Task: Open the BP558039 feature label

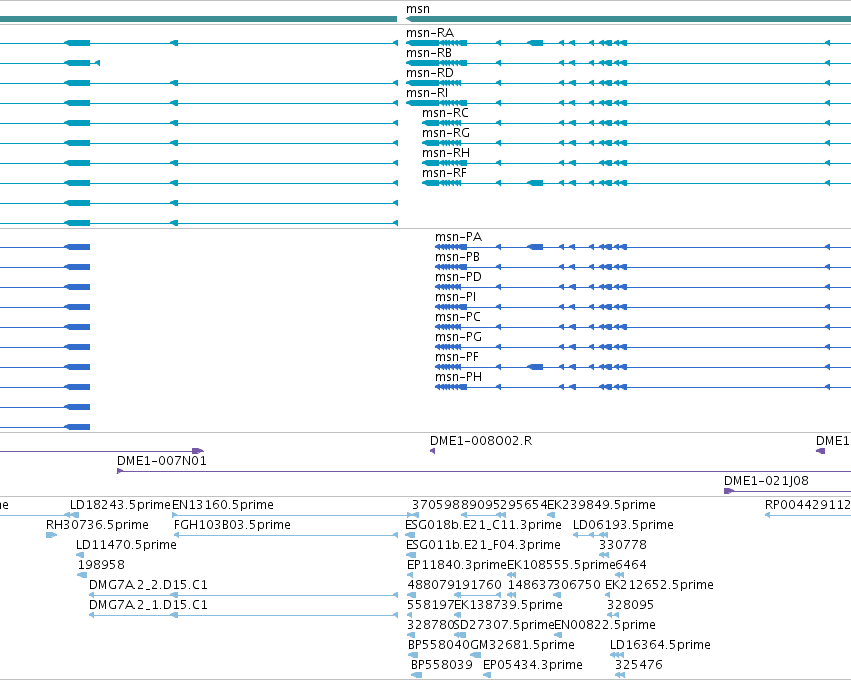Action: [441, 665]
